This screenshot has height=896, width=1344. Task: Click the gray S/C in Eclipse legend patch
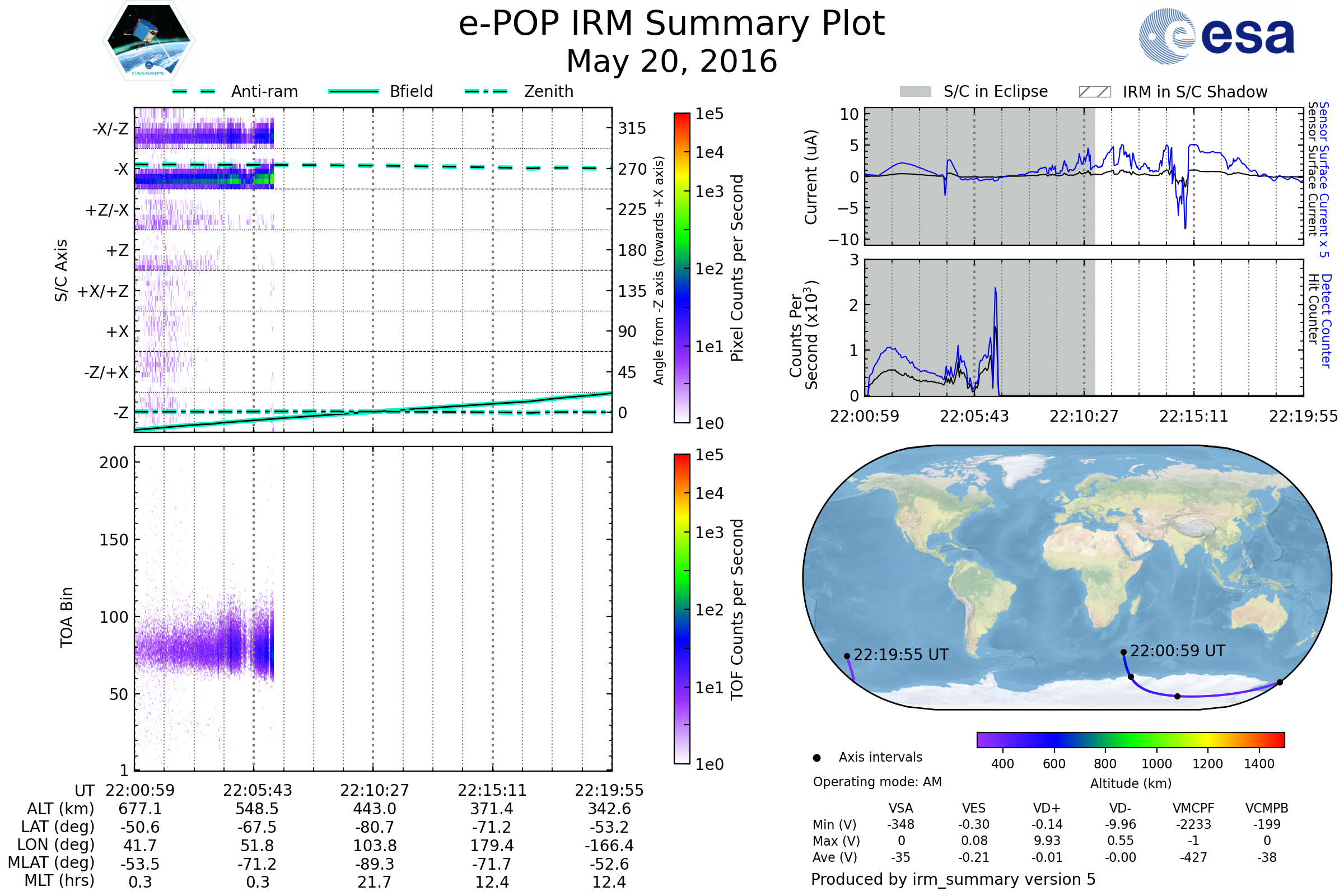point(915,92)
